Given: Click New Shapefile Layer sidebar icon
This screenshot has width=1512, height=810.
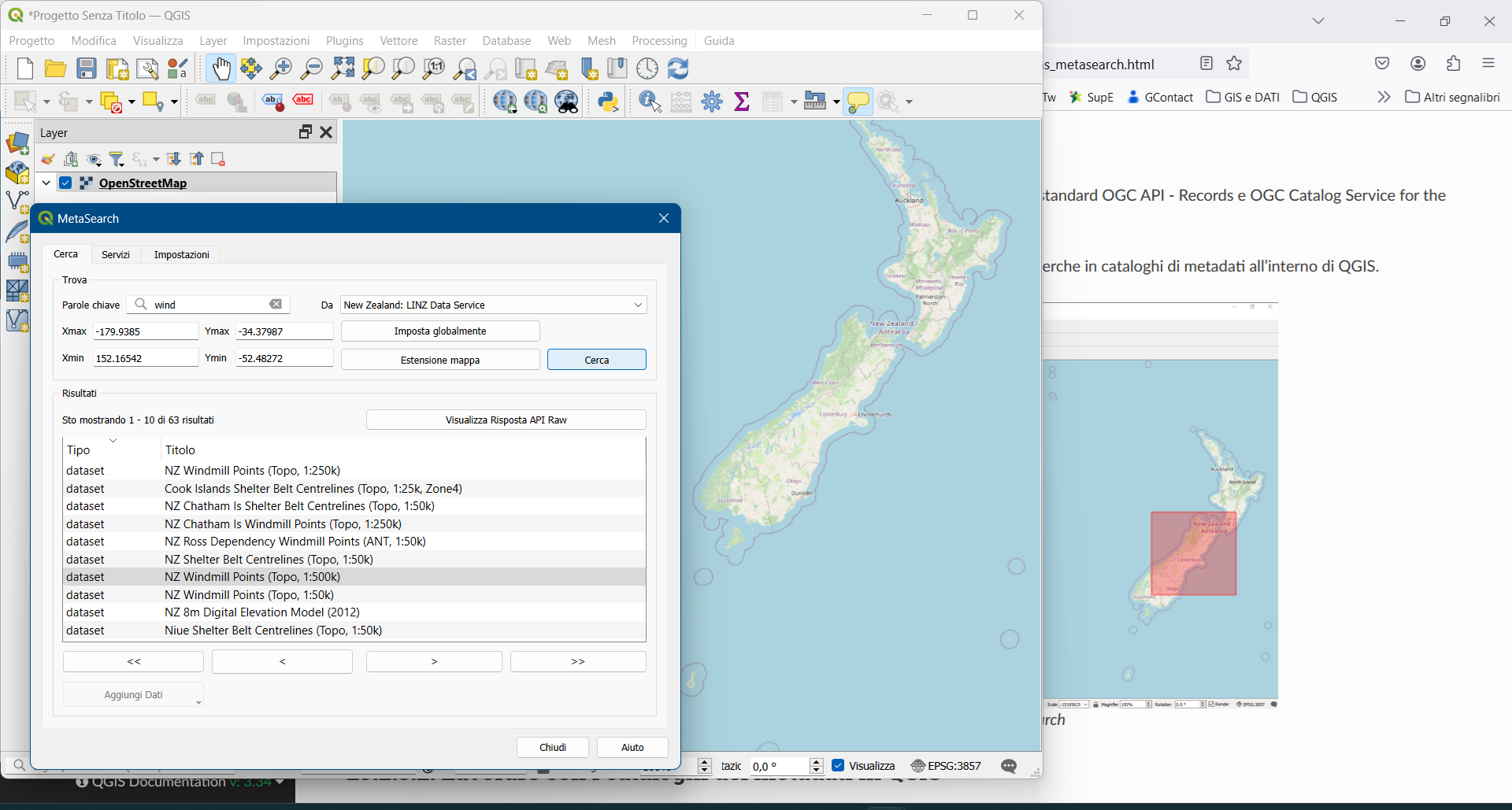Looking at the screenshot, I should 17,202.
